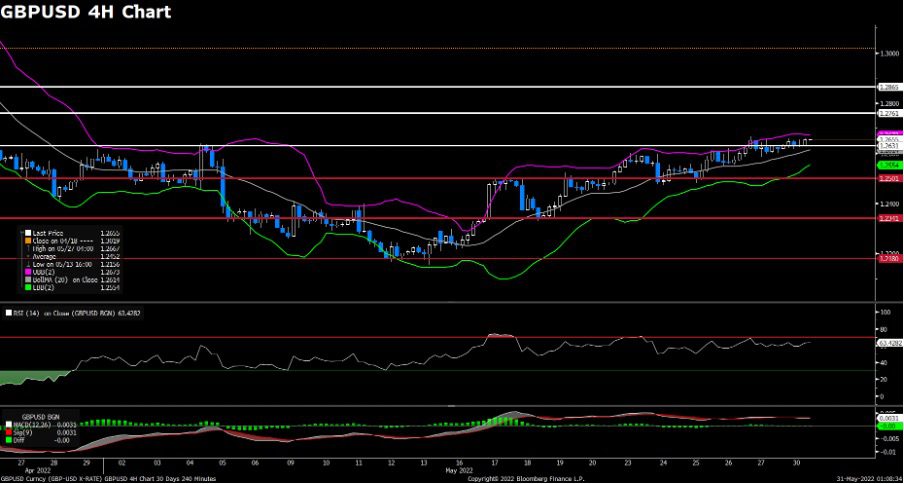The height and width of the screenshot is (484, 904).
Task: Click date tick 17 on the time axis
Action: 494,463
